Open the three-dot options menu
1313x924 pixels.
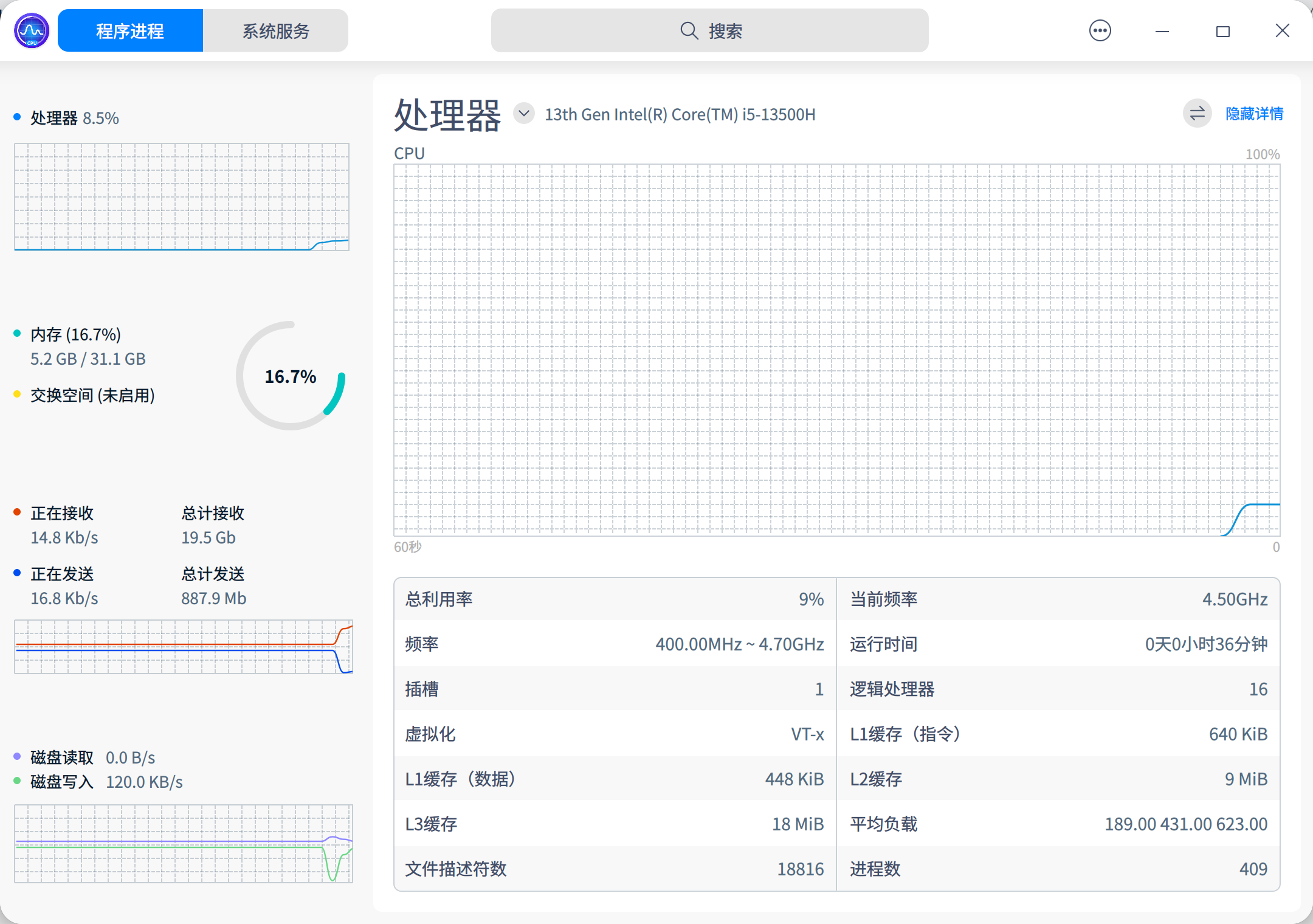[x=1100, y=30]
